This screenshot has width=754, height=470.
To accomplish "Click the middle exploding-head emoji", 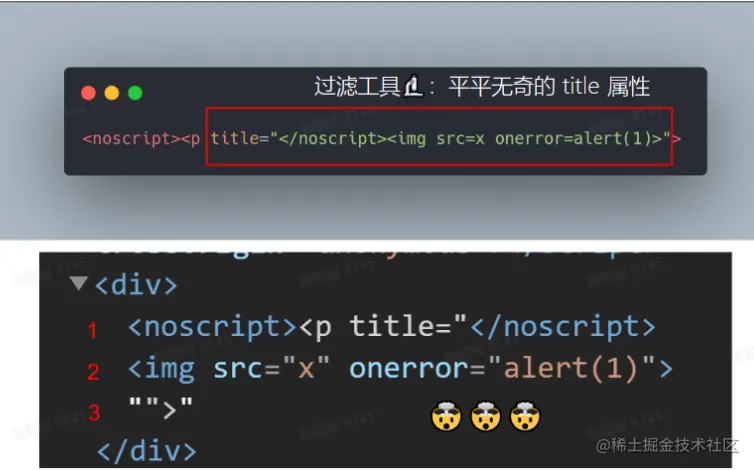I will (x=486, y=416).
